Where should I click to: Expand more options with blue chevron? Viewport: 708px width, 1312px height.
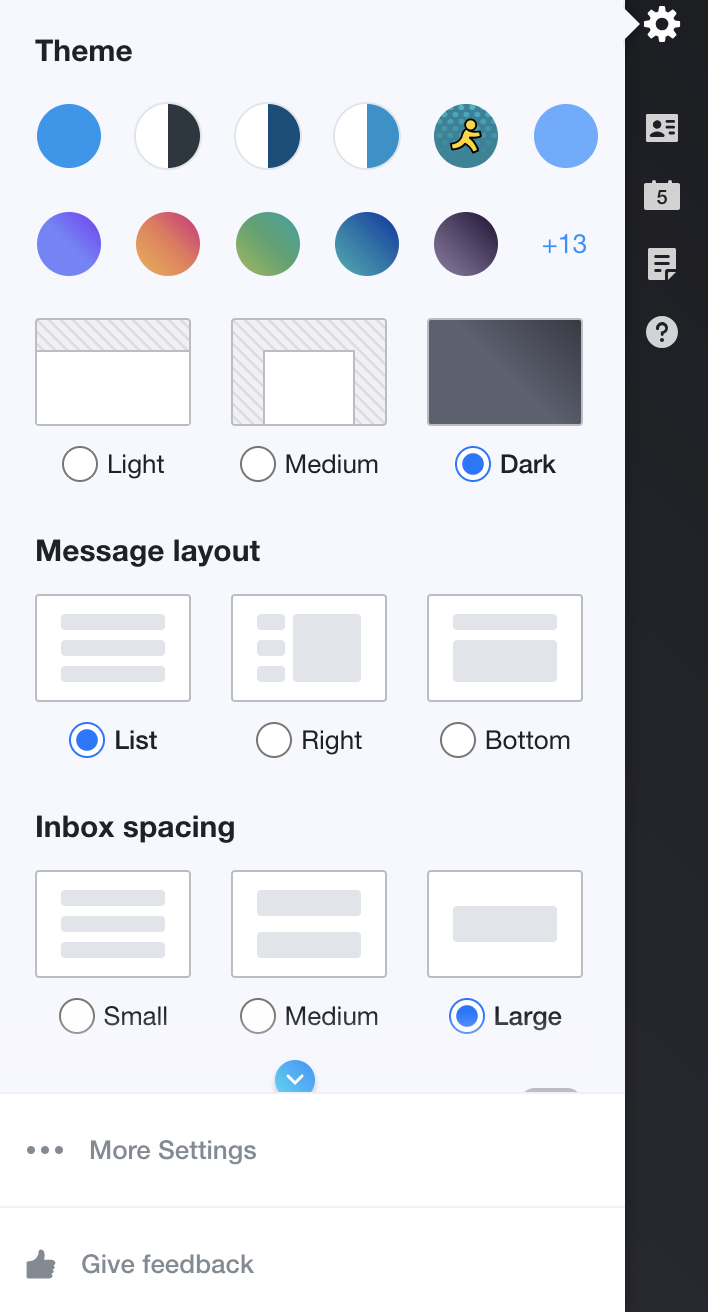click(295, 1078)
